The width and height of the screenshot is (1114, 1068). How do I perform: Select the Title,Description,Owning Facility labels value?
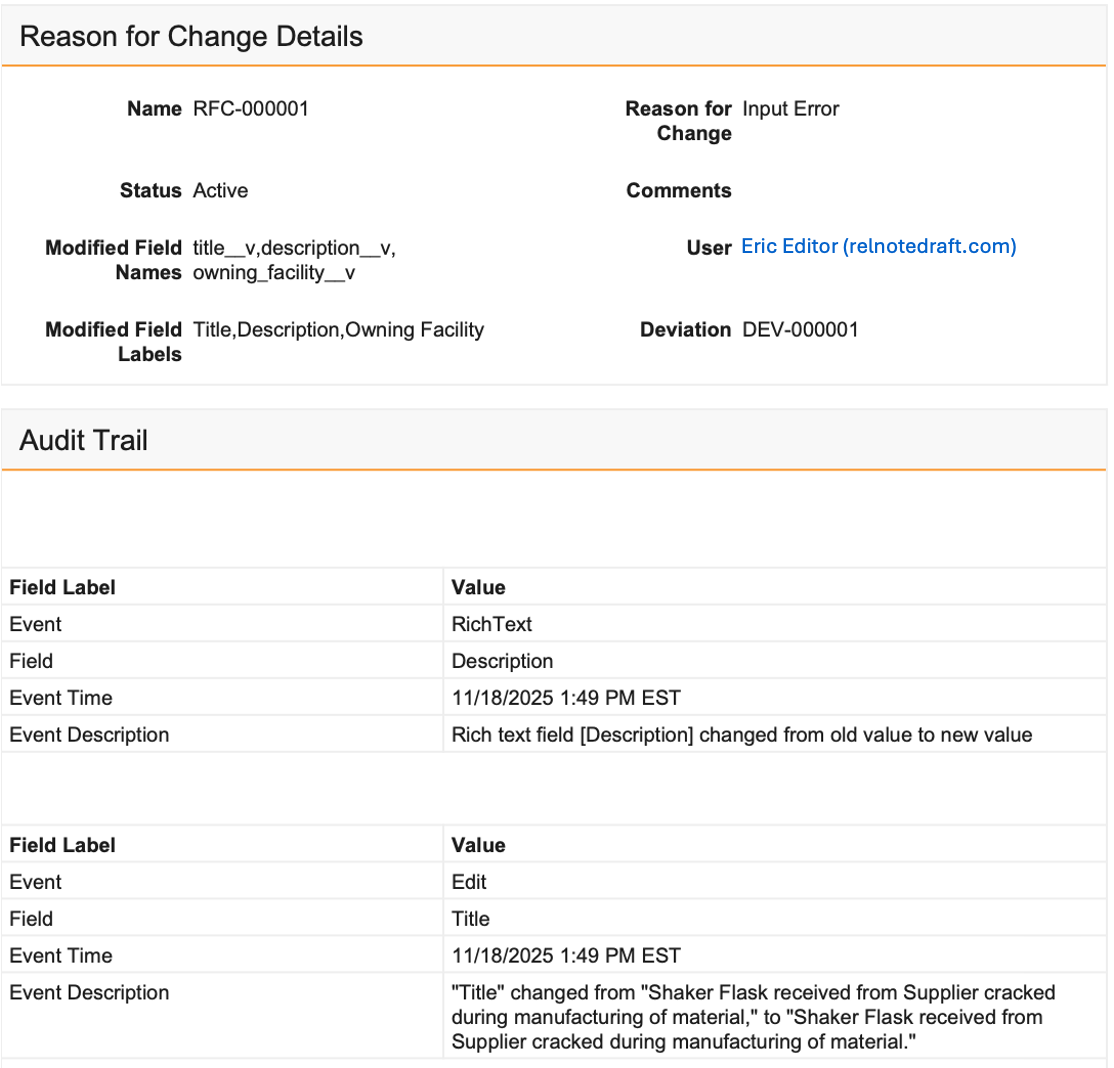(338, 330)
